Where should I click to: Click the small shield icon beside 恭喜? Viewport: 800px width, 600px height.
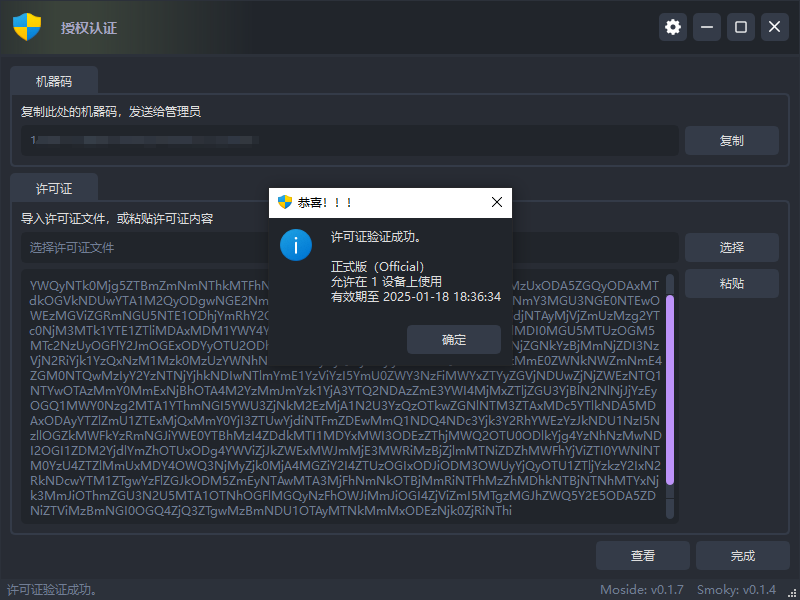[x=284, y=202]
